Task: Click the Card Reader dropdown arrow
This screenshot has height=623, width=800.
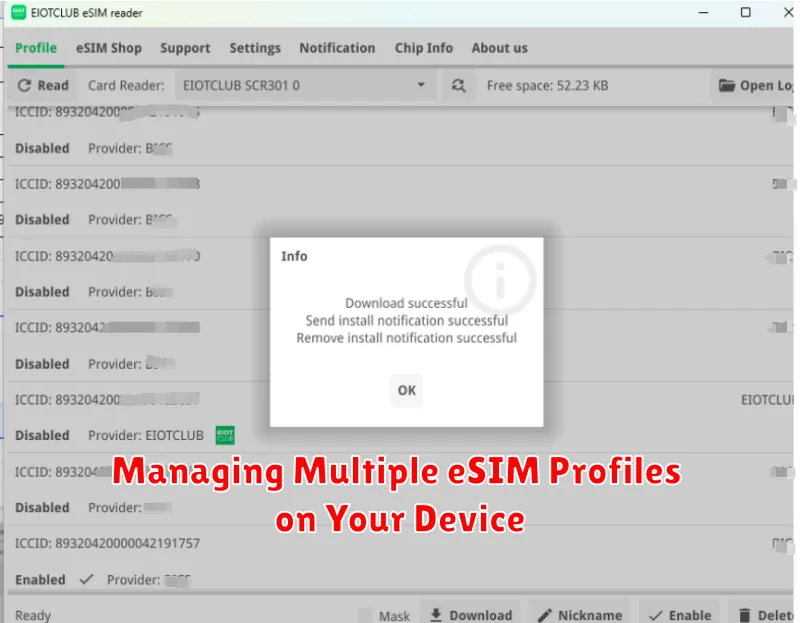Action: pos(421,86)
